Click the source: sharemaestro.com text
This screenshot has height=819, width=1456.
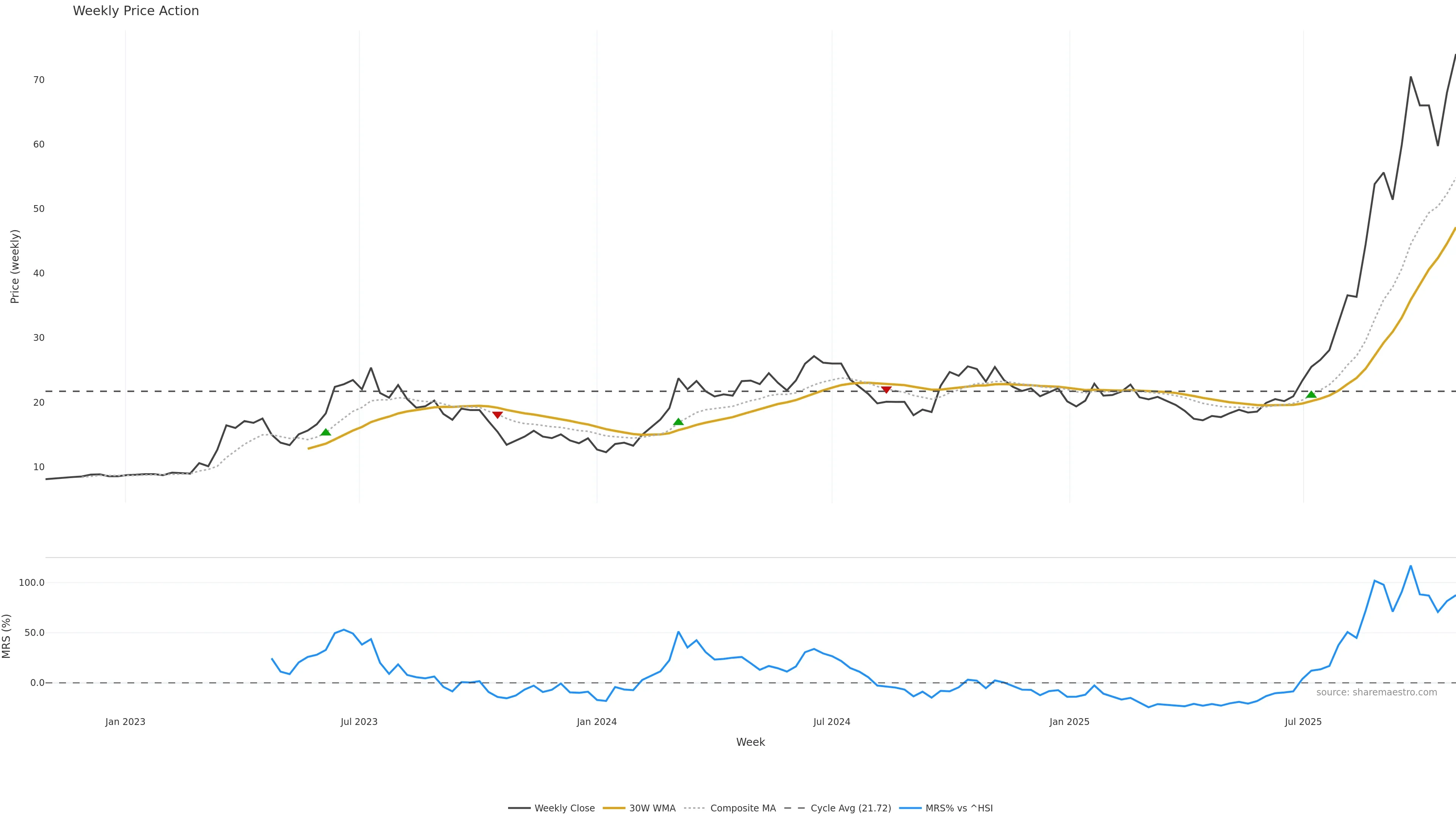[1376, 692]
